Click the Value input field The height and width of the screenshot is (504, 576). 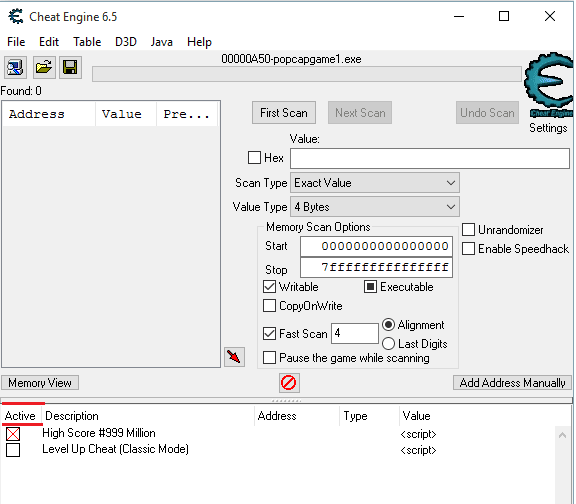430,159
